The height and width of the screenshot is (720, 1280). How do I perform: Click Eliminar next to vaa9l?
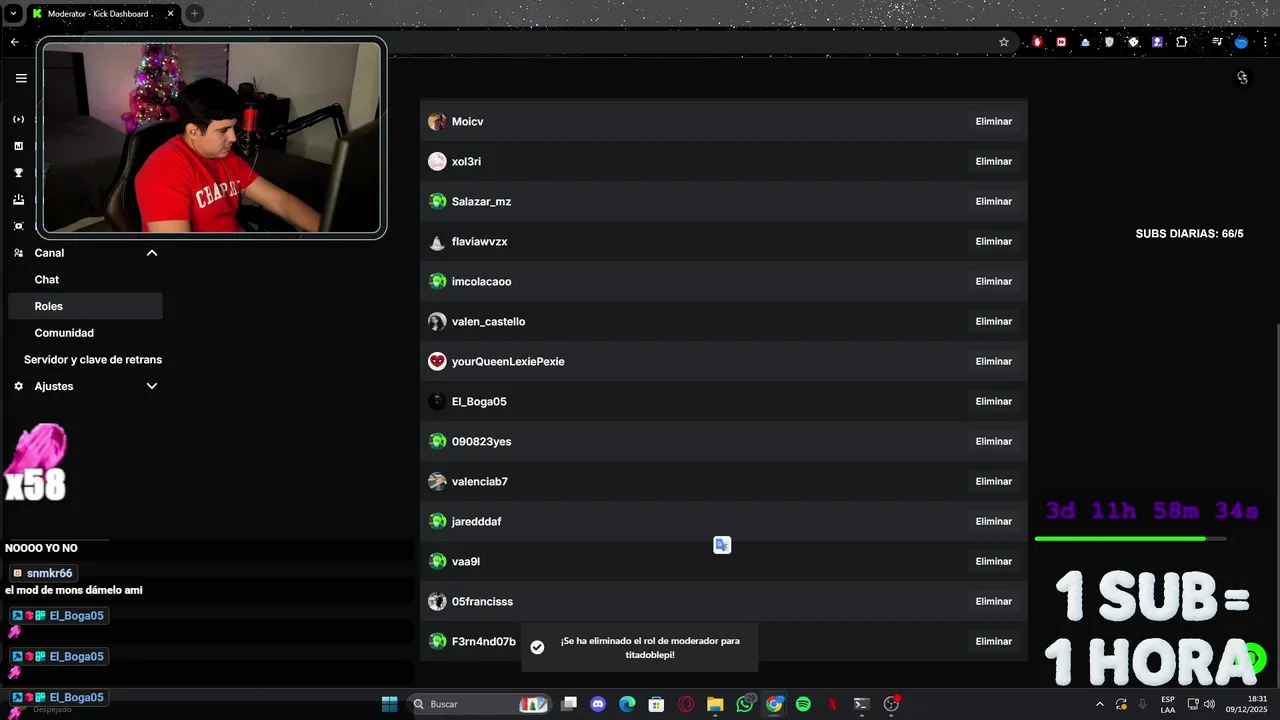pos(994,561)
